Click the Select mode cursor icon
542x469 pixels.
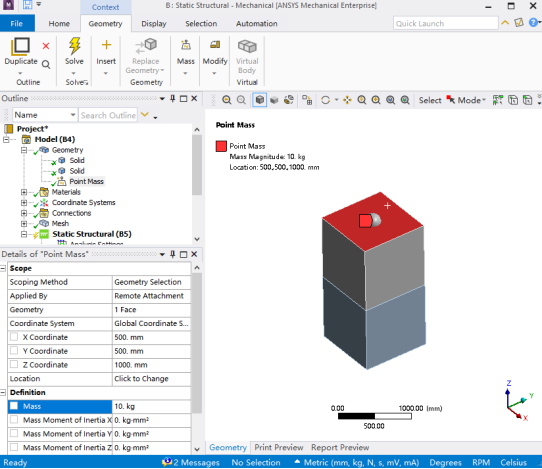click(450, 100)
